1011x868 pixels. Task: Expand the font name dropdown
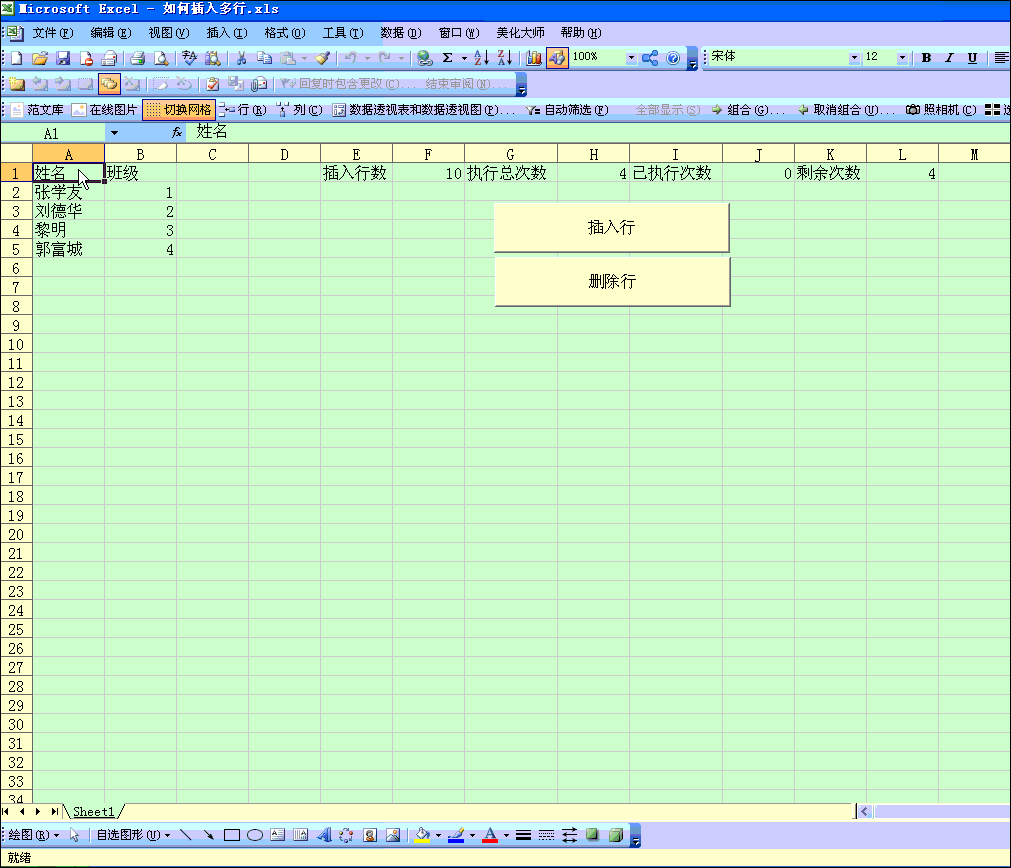[854, 58]
